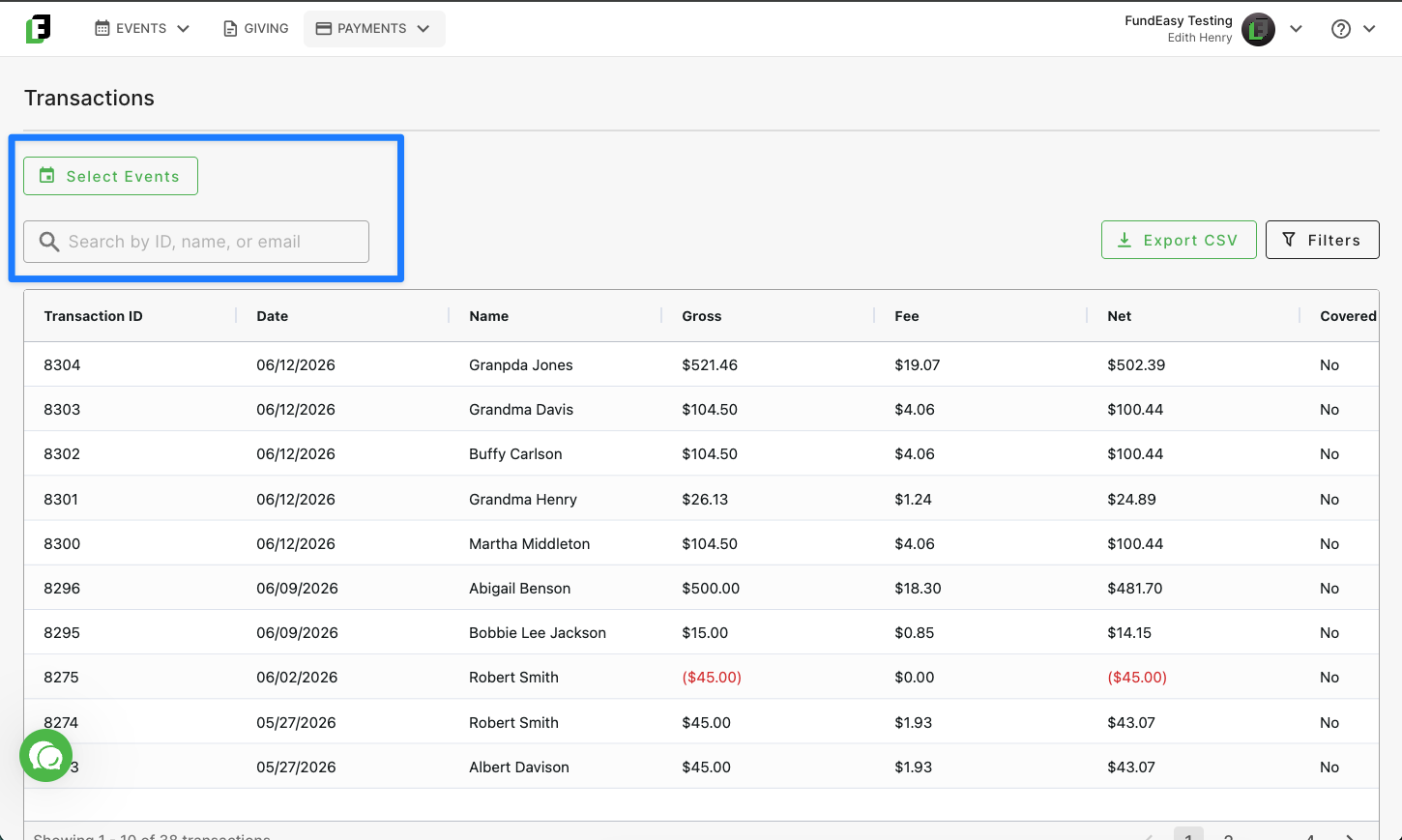
Task: Sort by the Transaction ID column header
Action: 93,316
